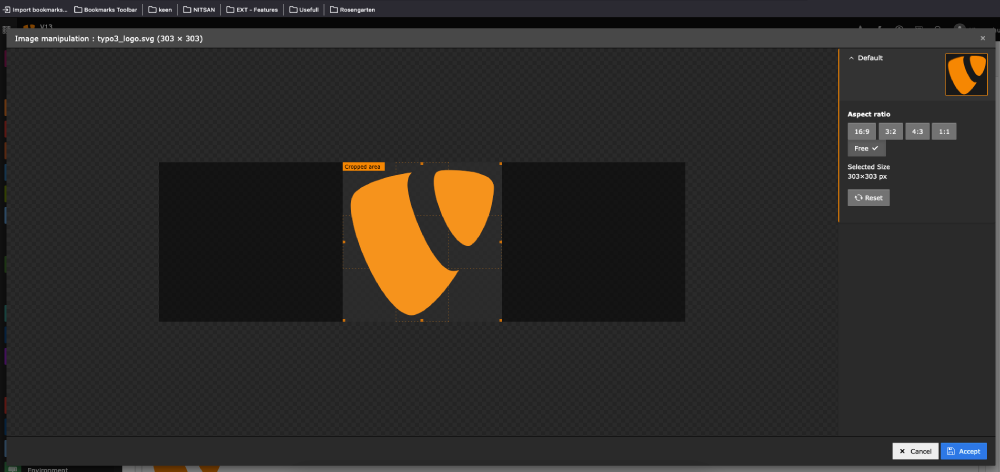Image resolution: width=1000 pixels, height=472 pixels.
Task: Reset the crop area
Action: (x=868, y=198)
